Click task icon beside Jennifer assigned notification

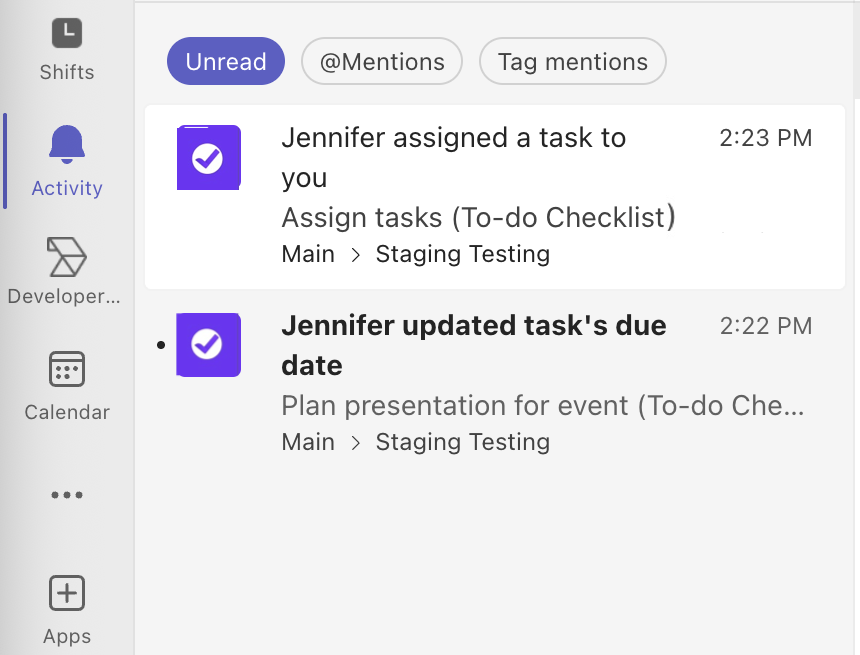(208, 157)
